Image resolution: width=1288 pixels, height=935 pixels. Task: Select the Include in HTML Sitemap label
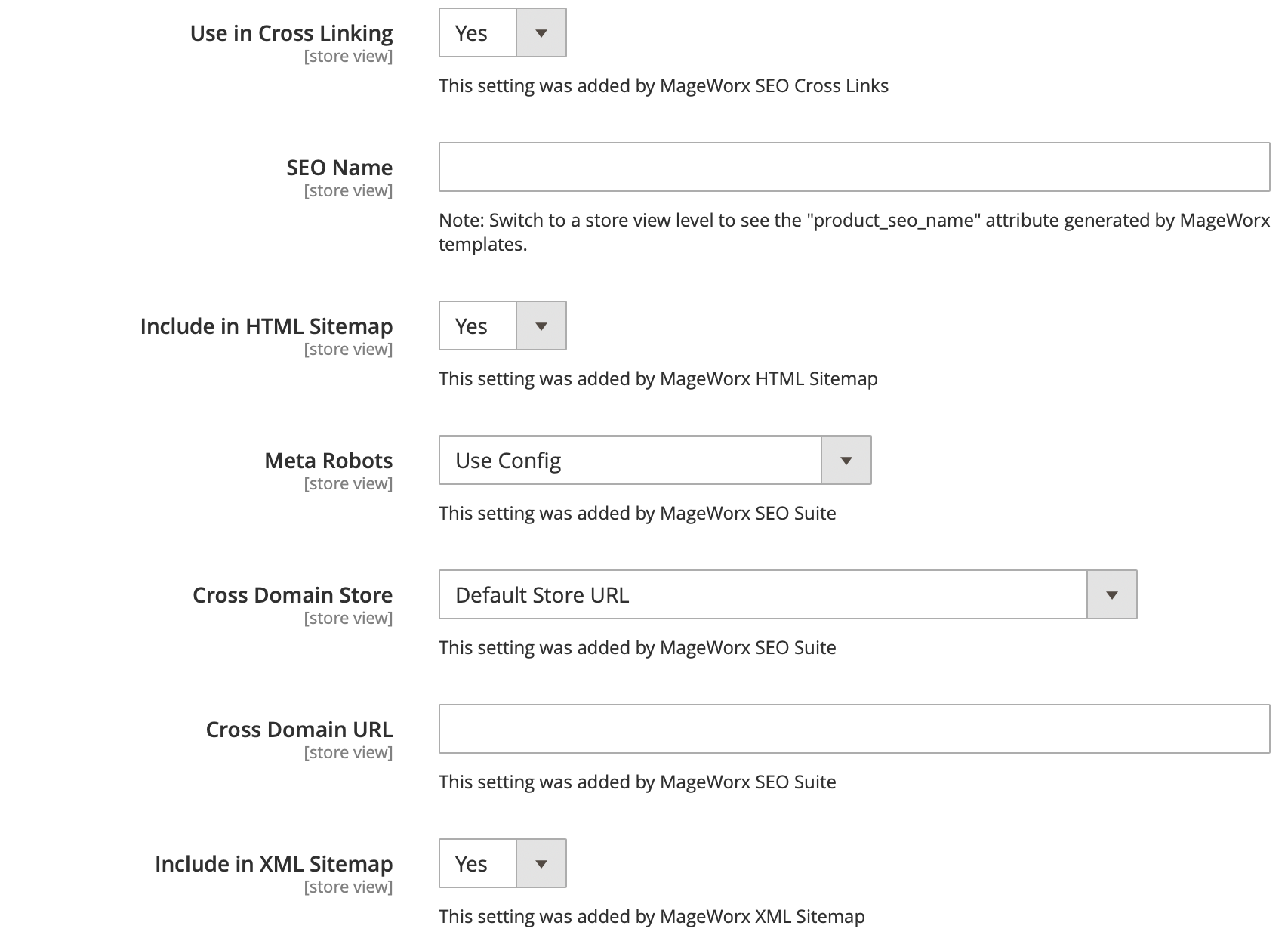click(267, 326)
